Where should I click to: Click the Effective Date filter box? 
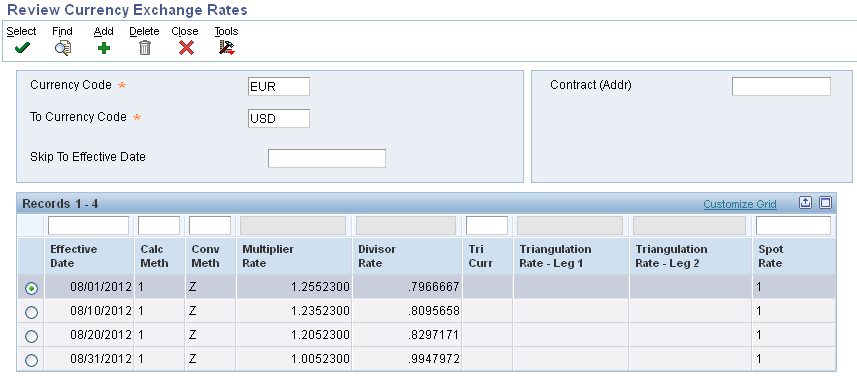point(89,225)
